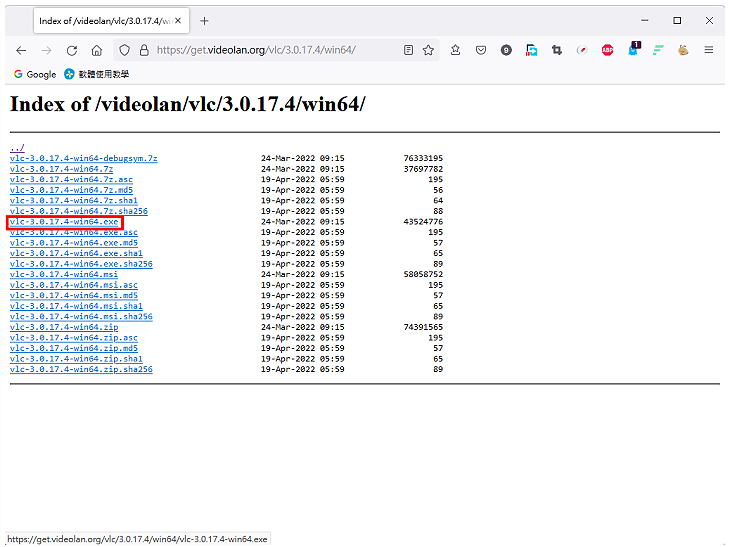Open vlc-3.0.17.4-win64.zip.asc signature
Viewport: 731px width, 547px height.
74,338
